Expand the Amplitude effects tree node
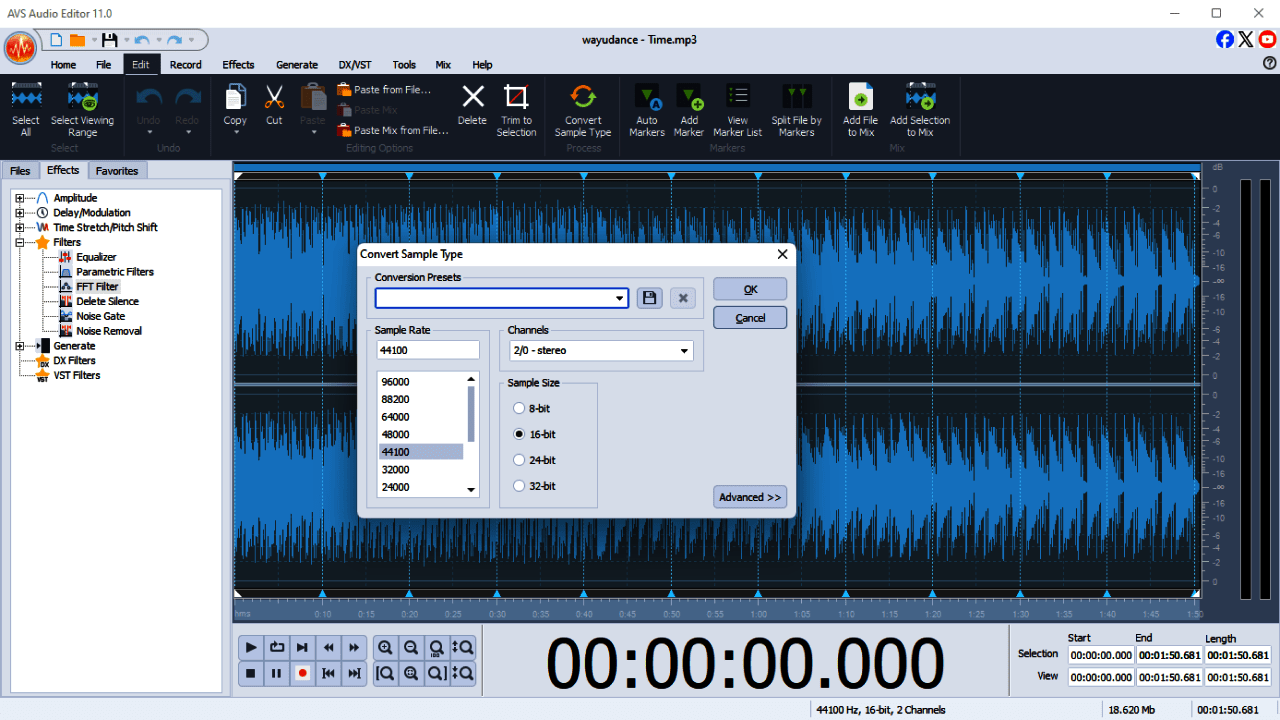The image size is (1280, 720). click(x=20, y=198)
